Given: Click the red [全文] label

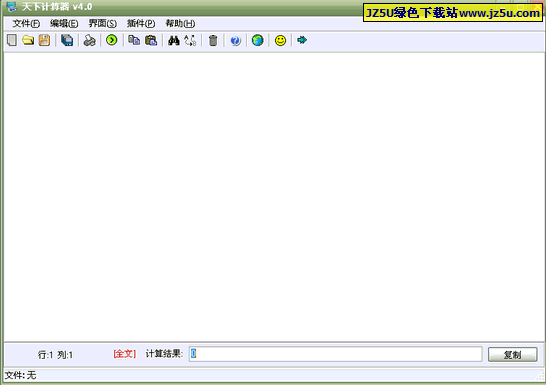Looking at the screenshot, I should (125, 354).
